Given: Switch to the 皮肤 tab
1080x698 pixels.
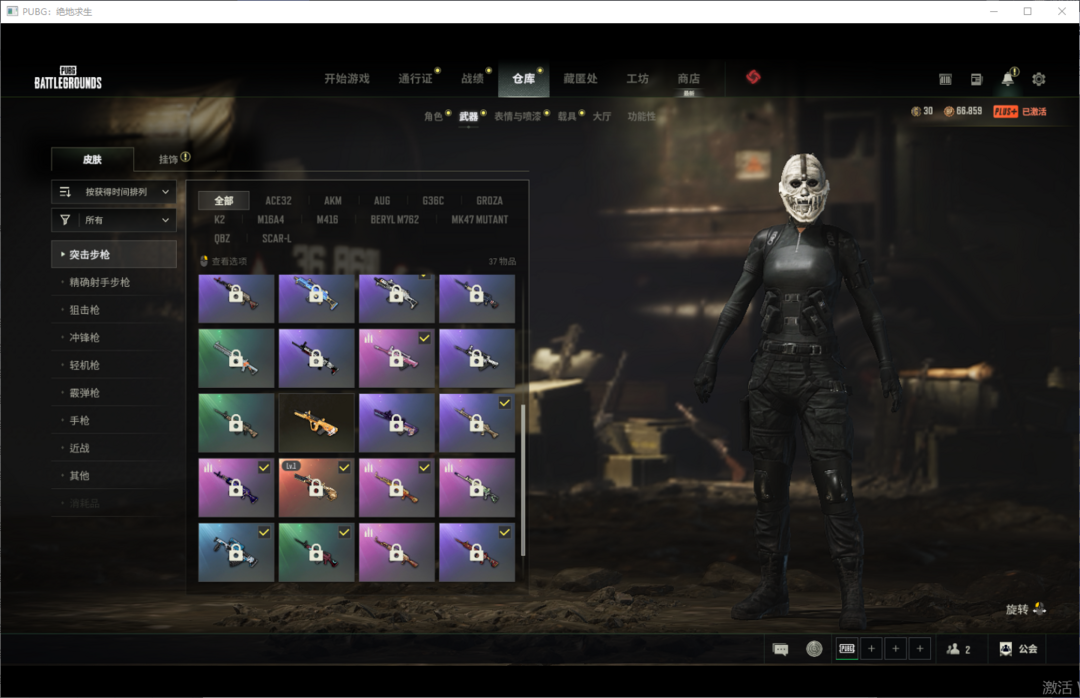Looking at the screenshot, I should coord(92,159).
